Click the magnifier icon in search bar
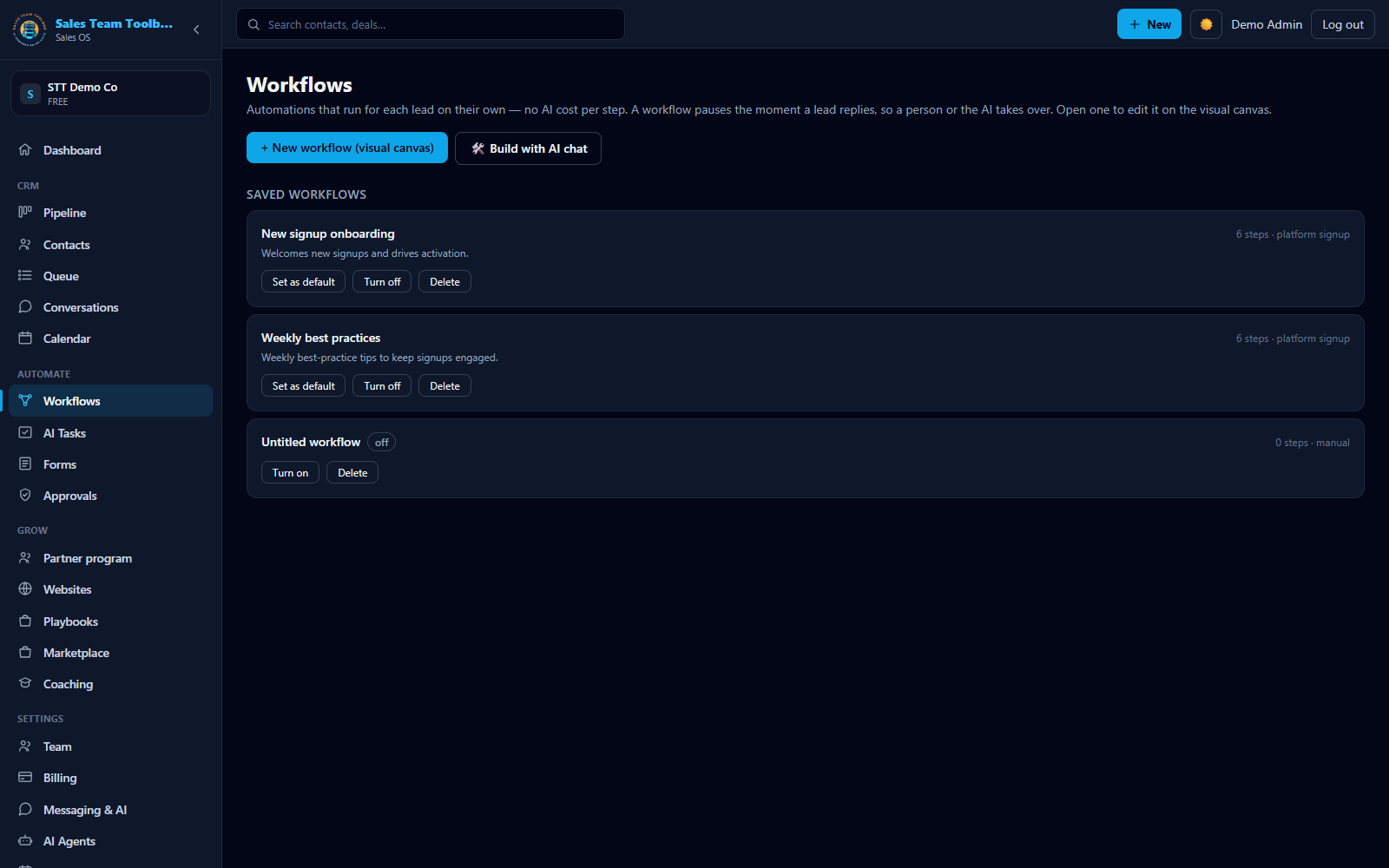 (253, 24)
